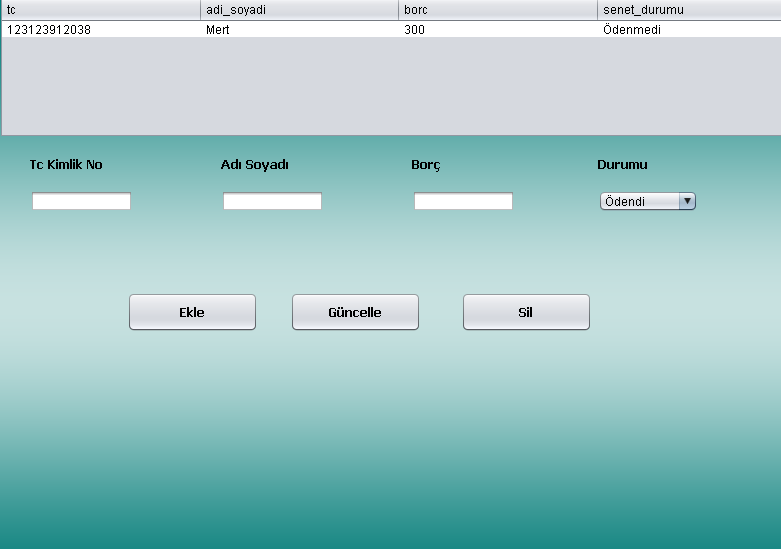
Task: Focus the Borç input field
Action: point(463,201)
